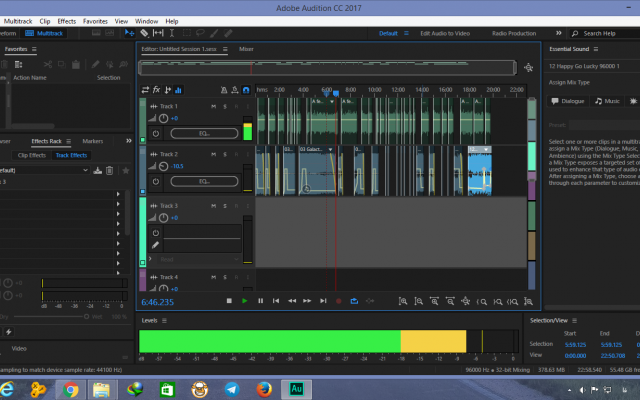This screenshot has width=640, height=400.
Task: Toggle global clip stretching icon
Action: click(x=235, y=90)
